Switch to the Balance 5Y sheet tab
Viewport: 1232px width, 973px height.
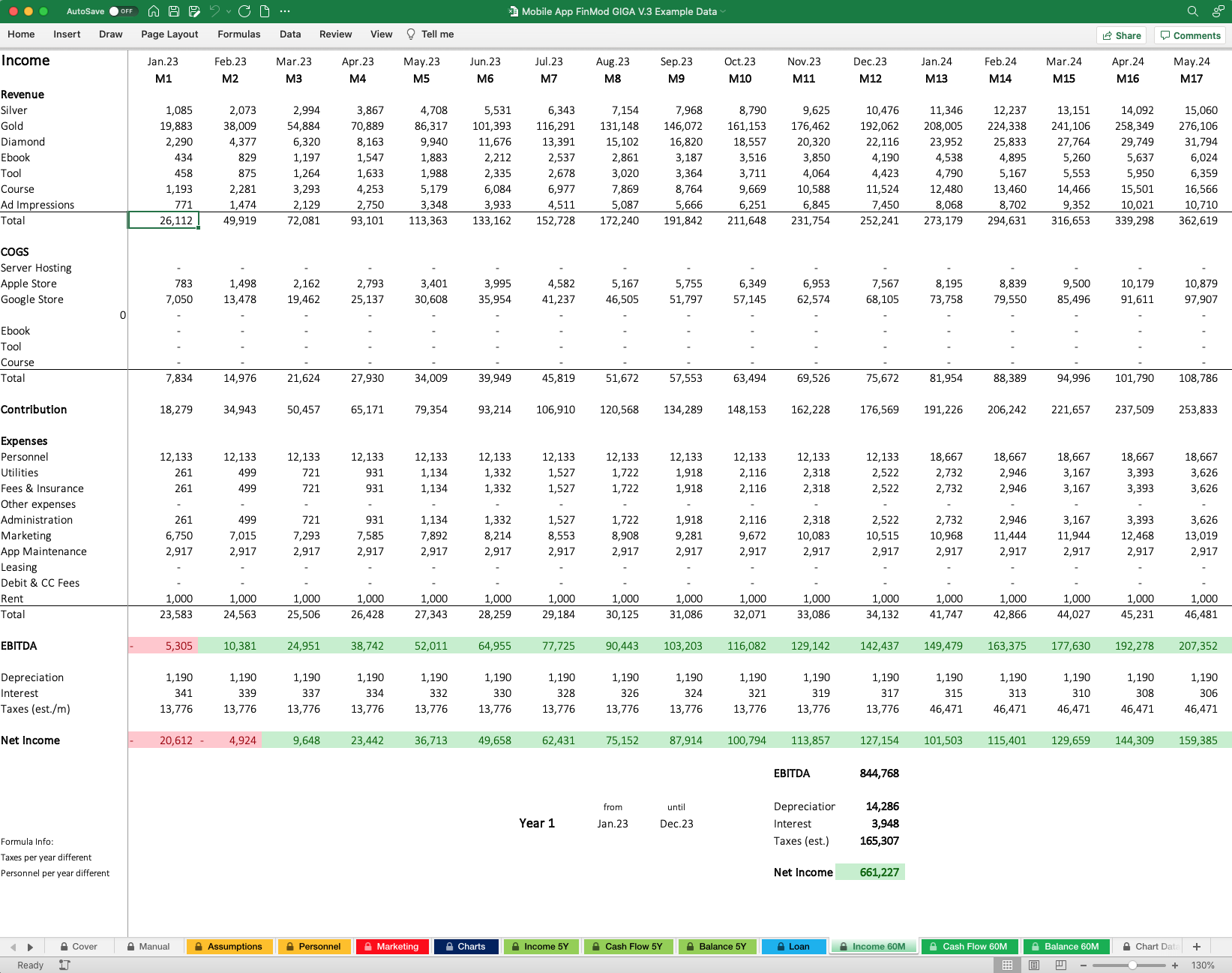coord(717,947)
